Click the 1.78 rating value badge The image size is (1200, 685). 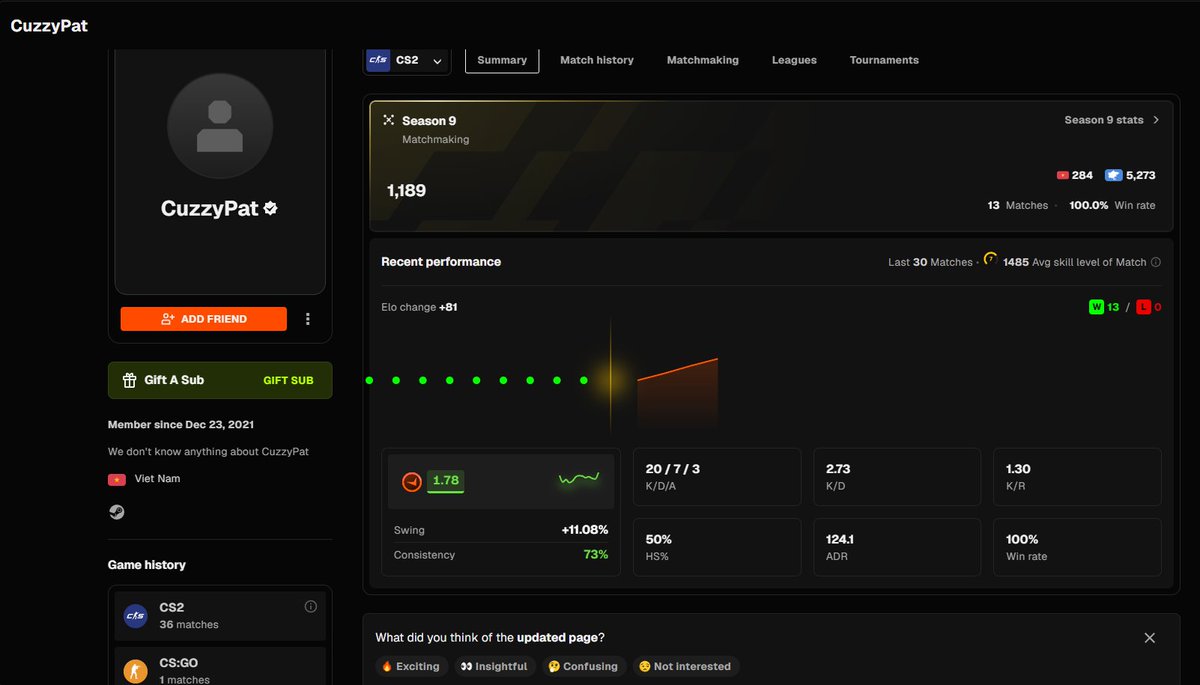[x=445, y=481]
